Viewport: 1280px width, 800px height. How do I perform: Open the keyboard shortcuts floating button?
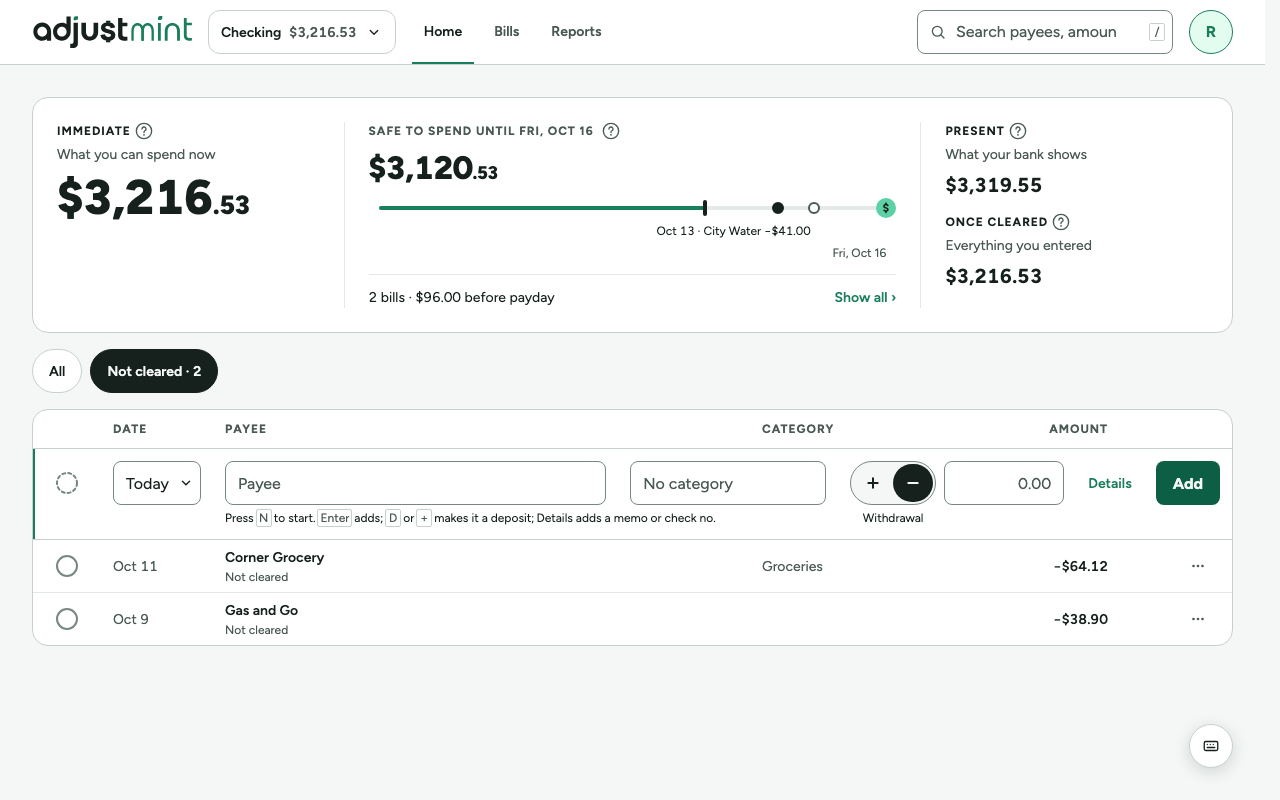tap(1211, 746)
